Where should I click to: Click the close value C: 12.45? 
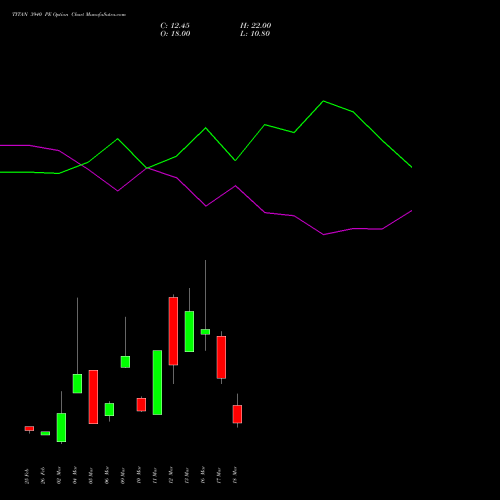[x=175, y=26]
